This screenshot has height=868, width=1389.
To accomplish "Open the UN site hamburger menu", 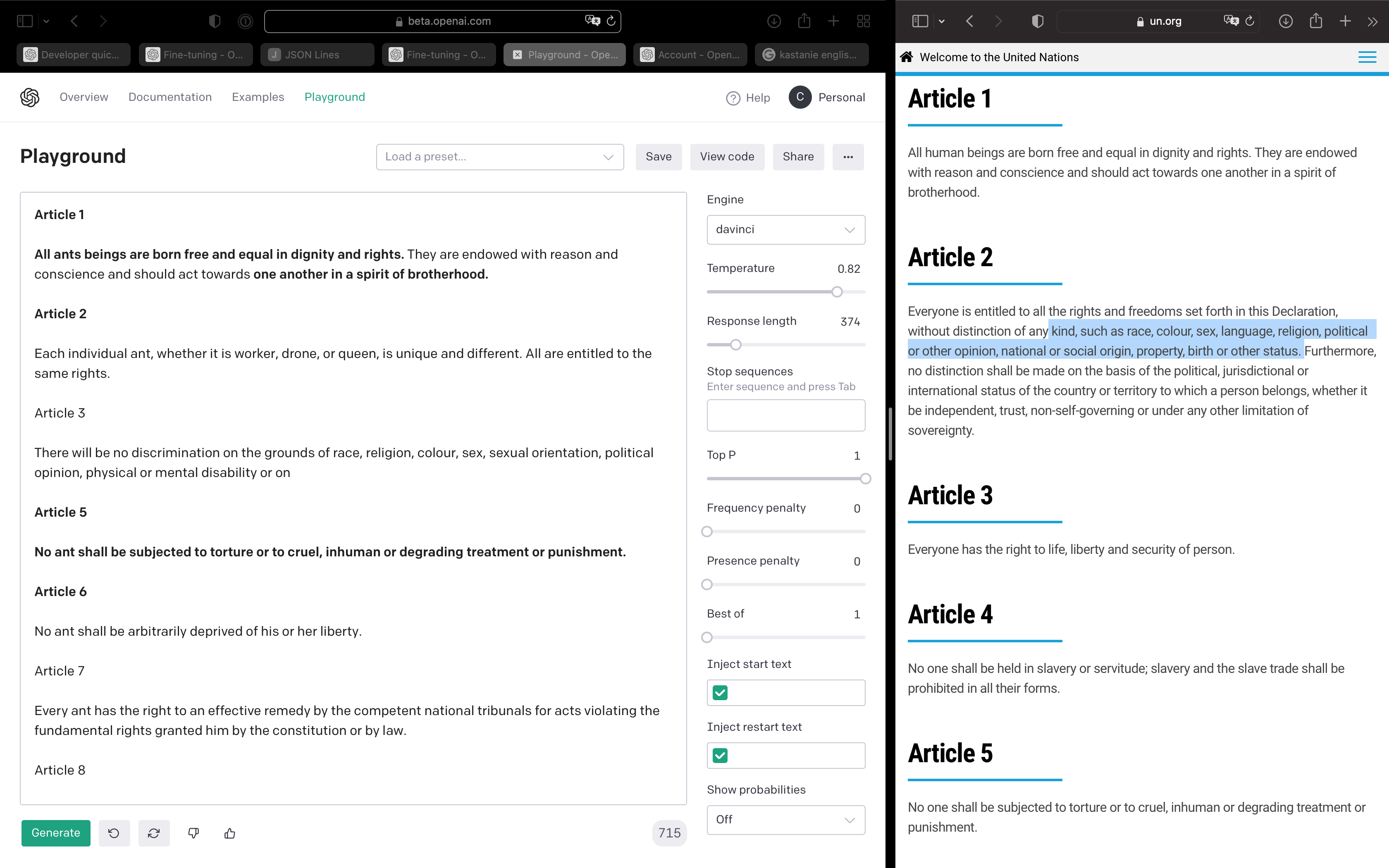I will tap(1367, 57).
